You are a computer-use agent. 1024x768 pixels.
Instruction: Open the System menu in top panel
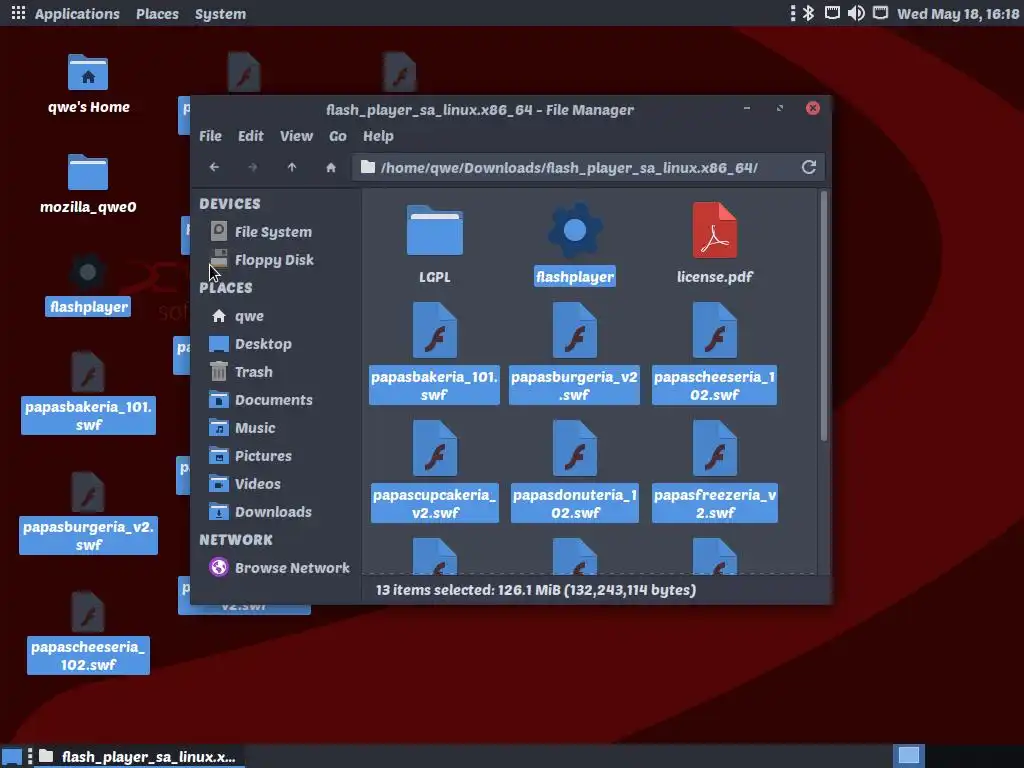(x=220, y=13)
